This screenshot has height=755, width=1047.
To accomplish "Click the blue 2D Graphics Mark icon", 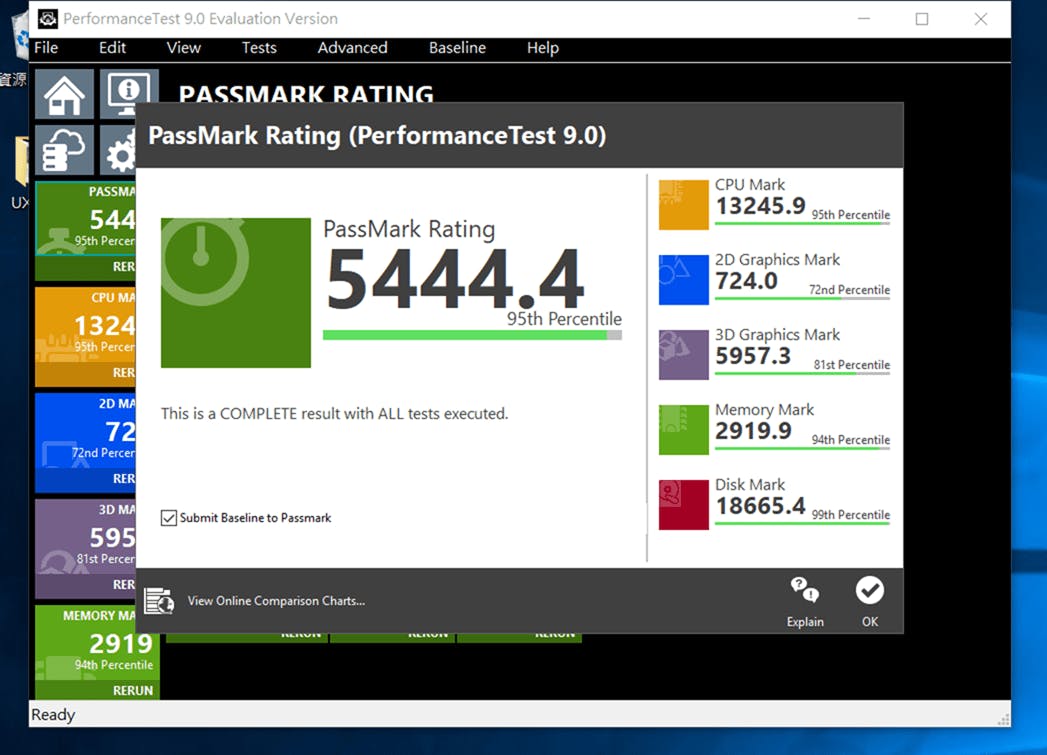I will click(684, 280).
